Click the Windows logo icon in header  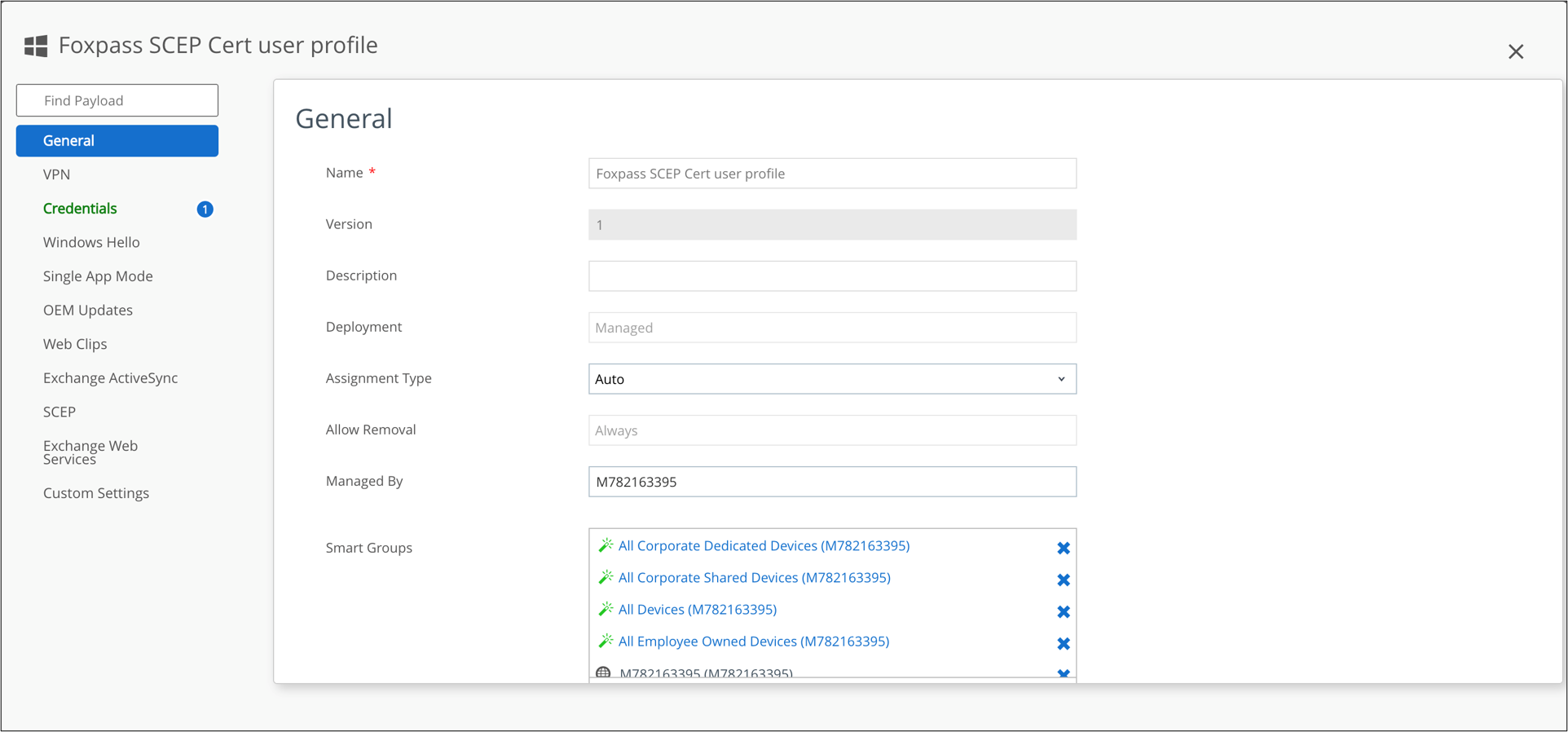36,46
